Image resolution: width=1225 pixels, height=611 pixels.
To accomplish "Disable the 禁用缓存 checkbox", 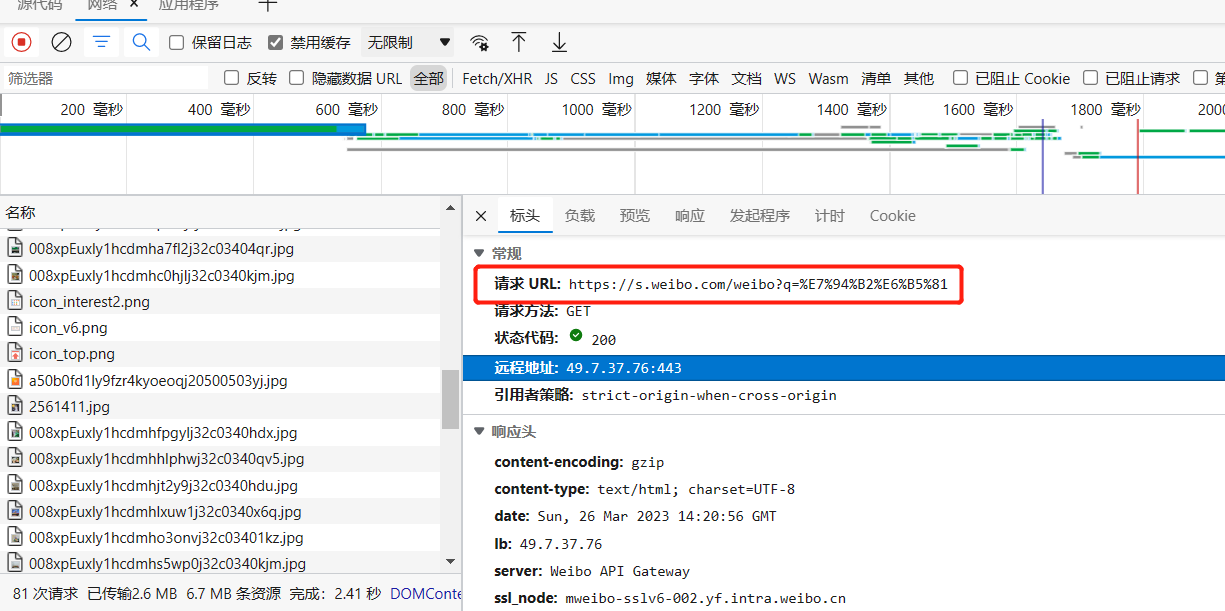I will point(273,42).
